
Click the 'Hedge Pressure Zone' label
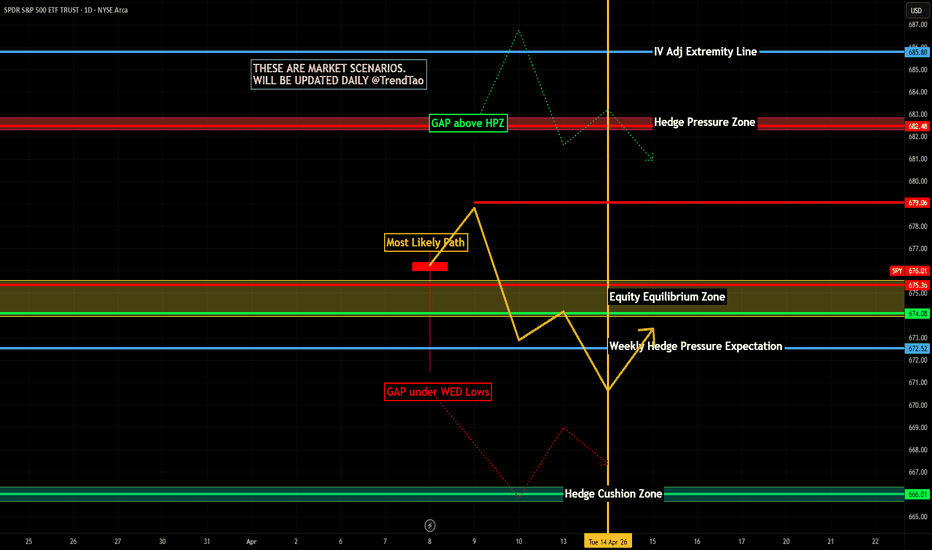pyautogui.click(x=704, y=122)
